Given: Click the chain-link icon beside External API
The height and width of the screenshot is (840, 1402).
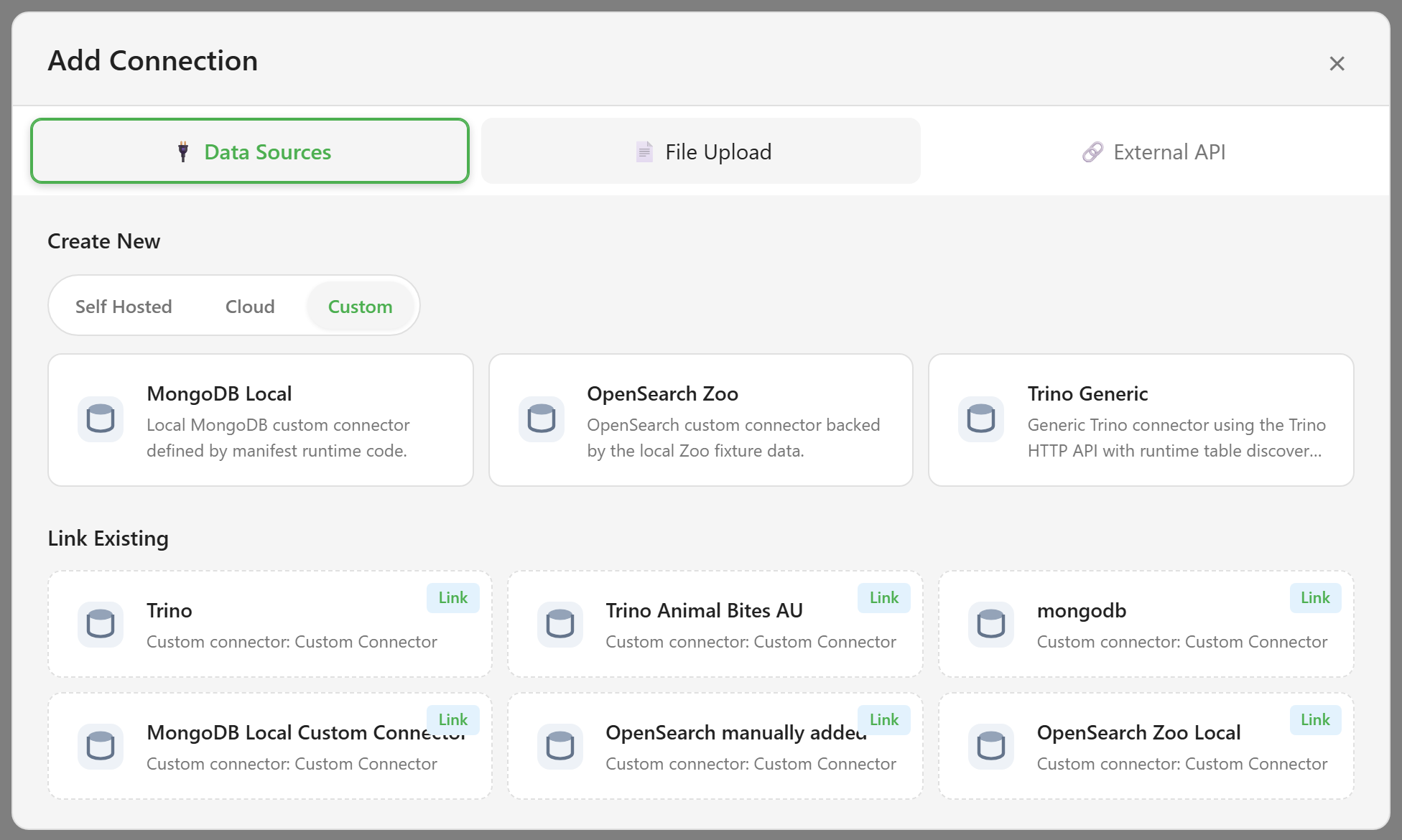Looking at the screenshot, I should pyautogui.click(x=1092, y=151).
